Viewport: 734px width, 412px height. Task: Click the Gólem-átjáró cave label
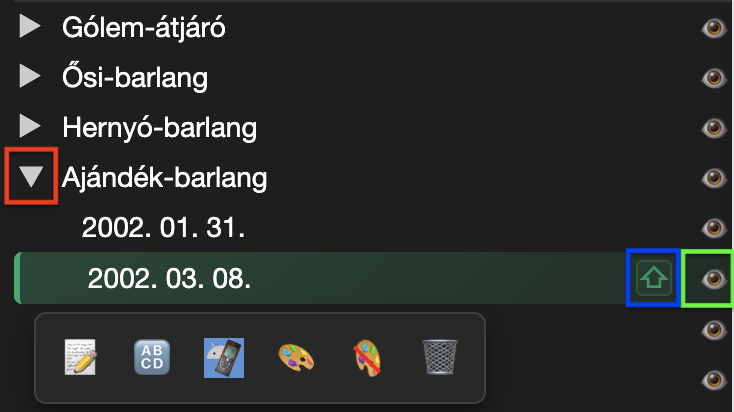click(143, 28)
